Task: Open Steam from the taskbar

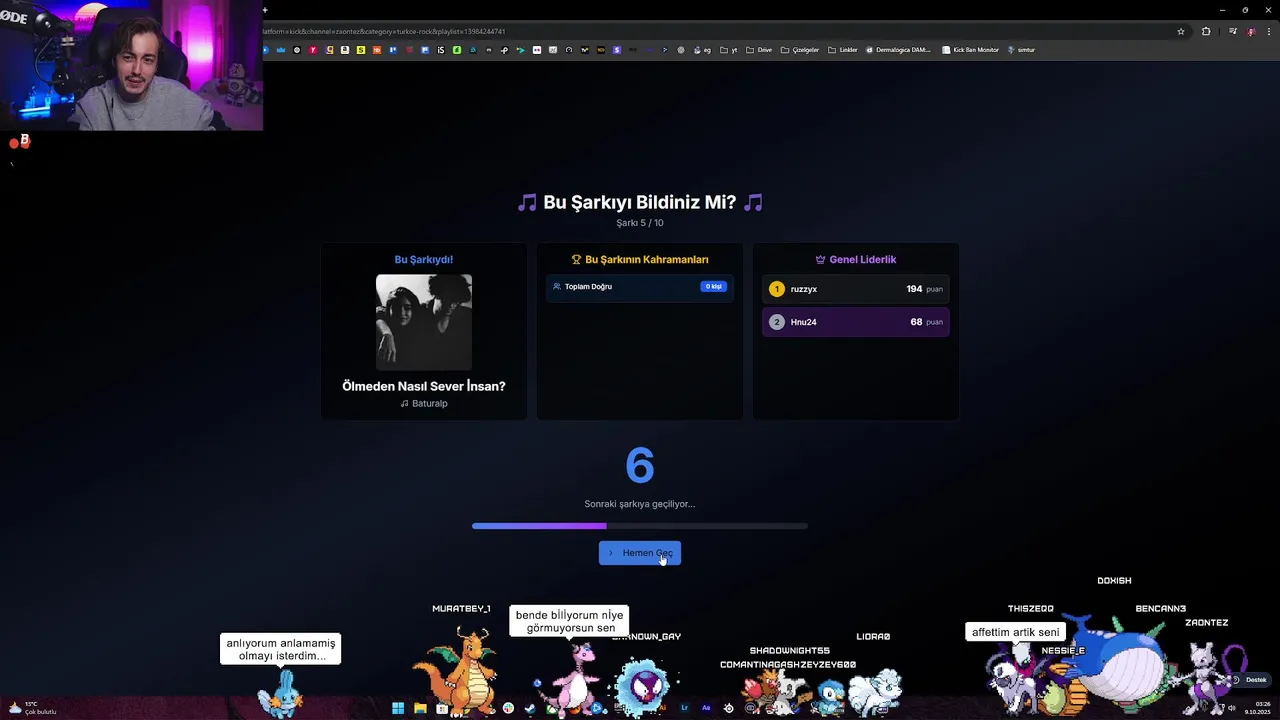Action: tap(530, 708)
